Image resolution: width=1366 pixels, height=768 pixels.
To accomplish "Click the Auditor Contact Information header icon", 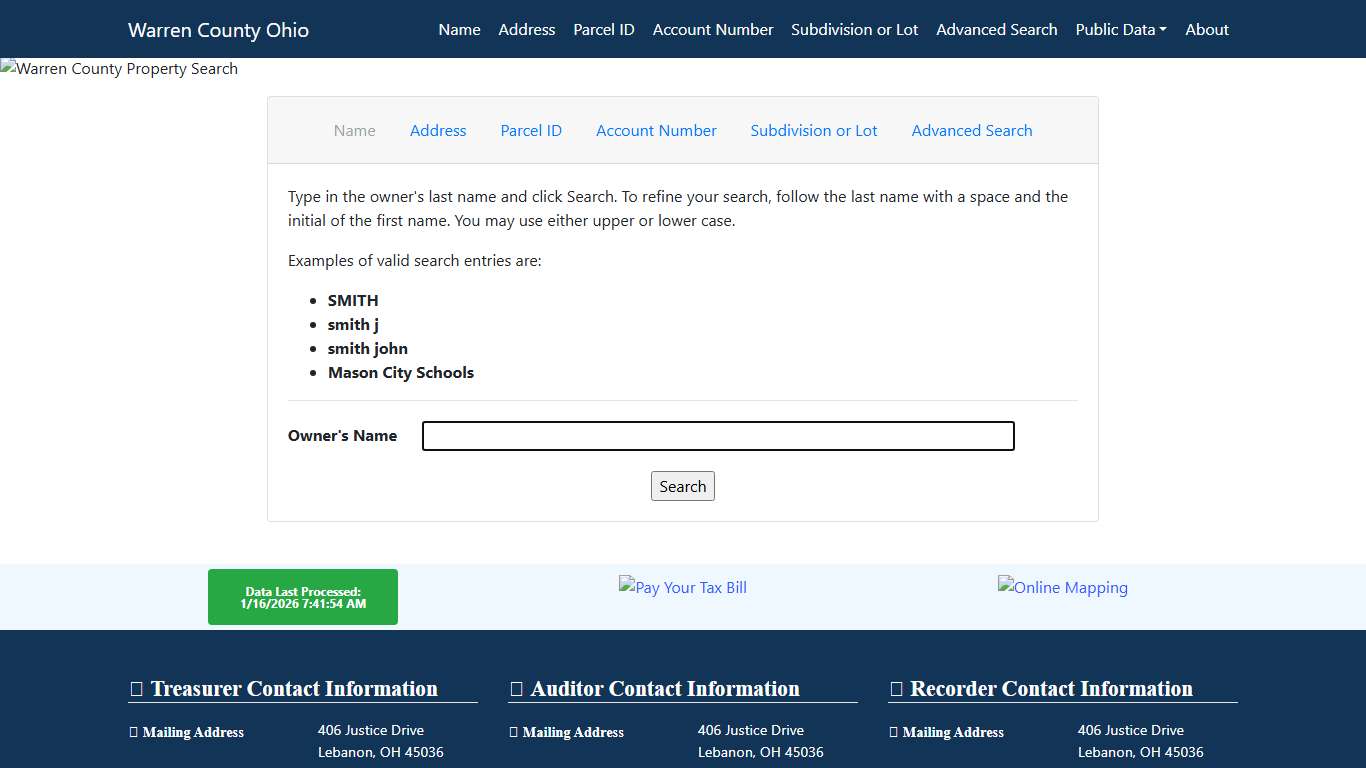I will tap(516, 688).
